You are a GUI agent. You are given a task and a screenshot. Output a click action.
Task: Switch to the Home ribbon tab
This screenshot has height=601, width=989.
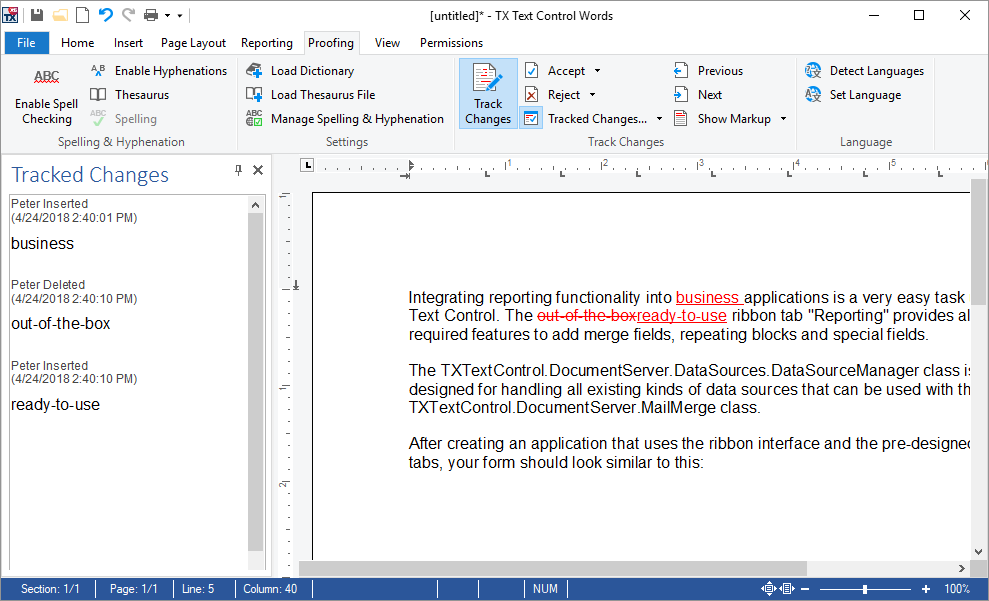[78, 43]
